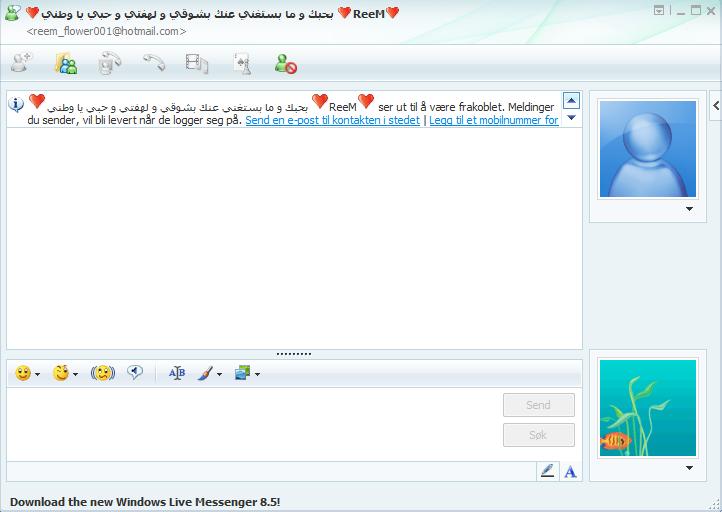Open my fish display picture options arrow
This screenshot has width=722, height=512.
[689, 468]
